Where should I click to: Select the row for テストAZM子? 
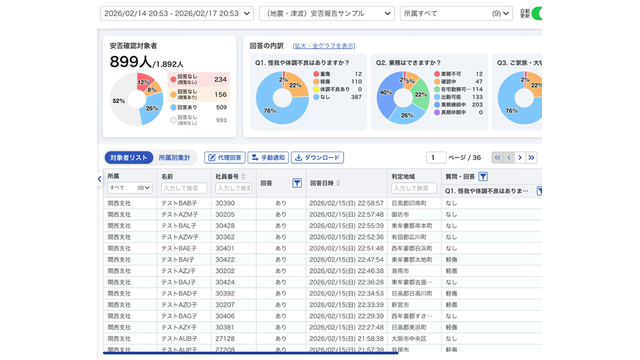(x=322, y=214)
